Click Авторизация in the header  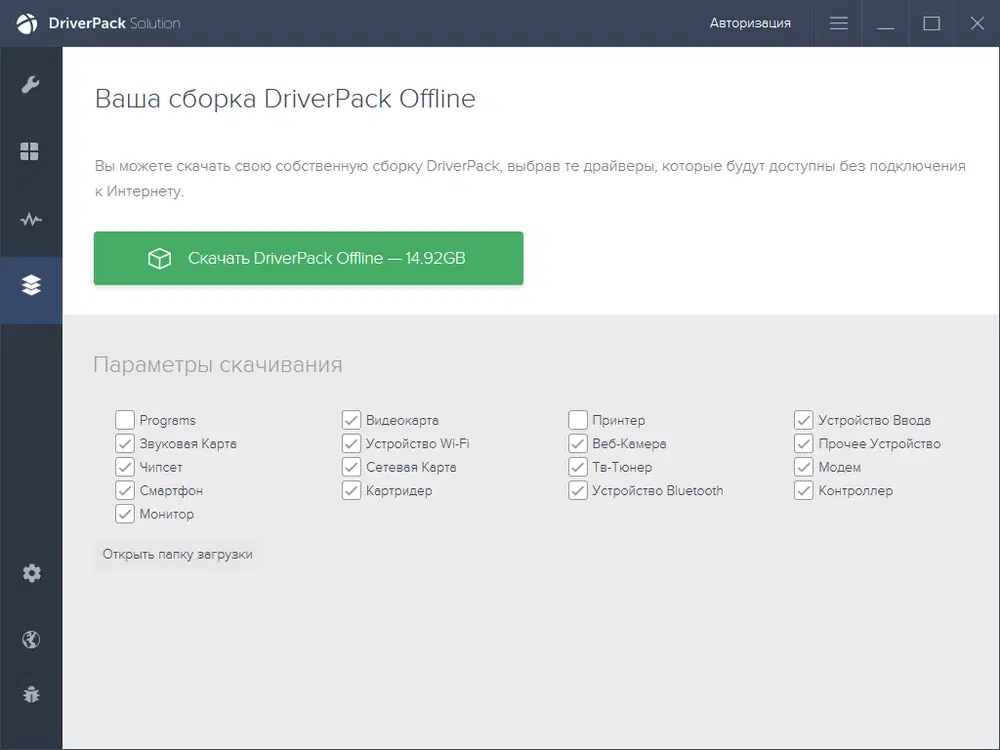(x=750, y=23)
